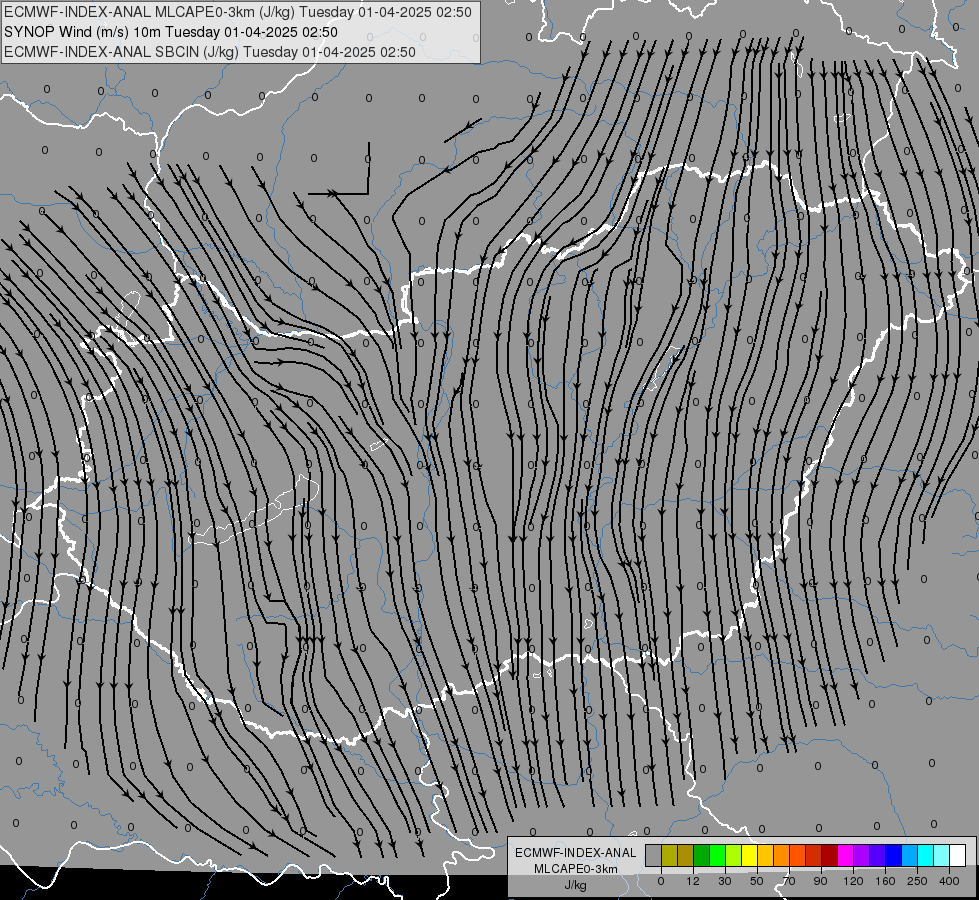Click the dark green legend swatch
979x900 pixels.
701,855
